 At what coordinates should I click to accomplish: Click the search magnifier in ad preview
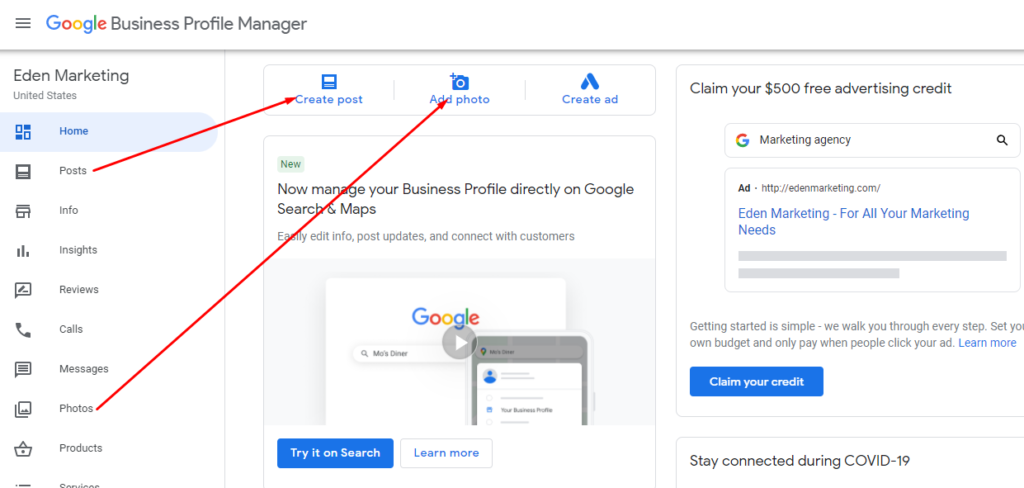[x=1002, y=141]
